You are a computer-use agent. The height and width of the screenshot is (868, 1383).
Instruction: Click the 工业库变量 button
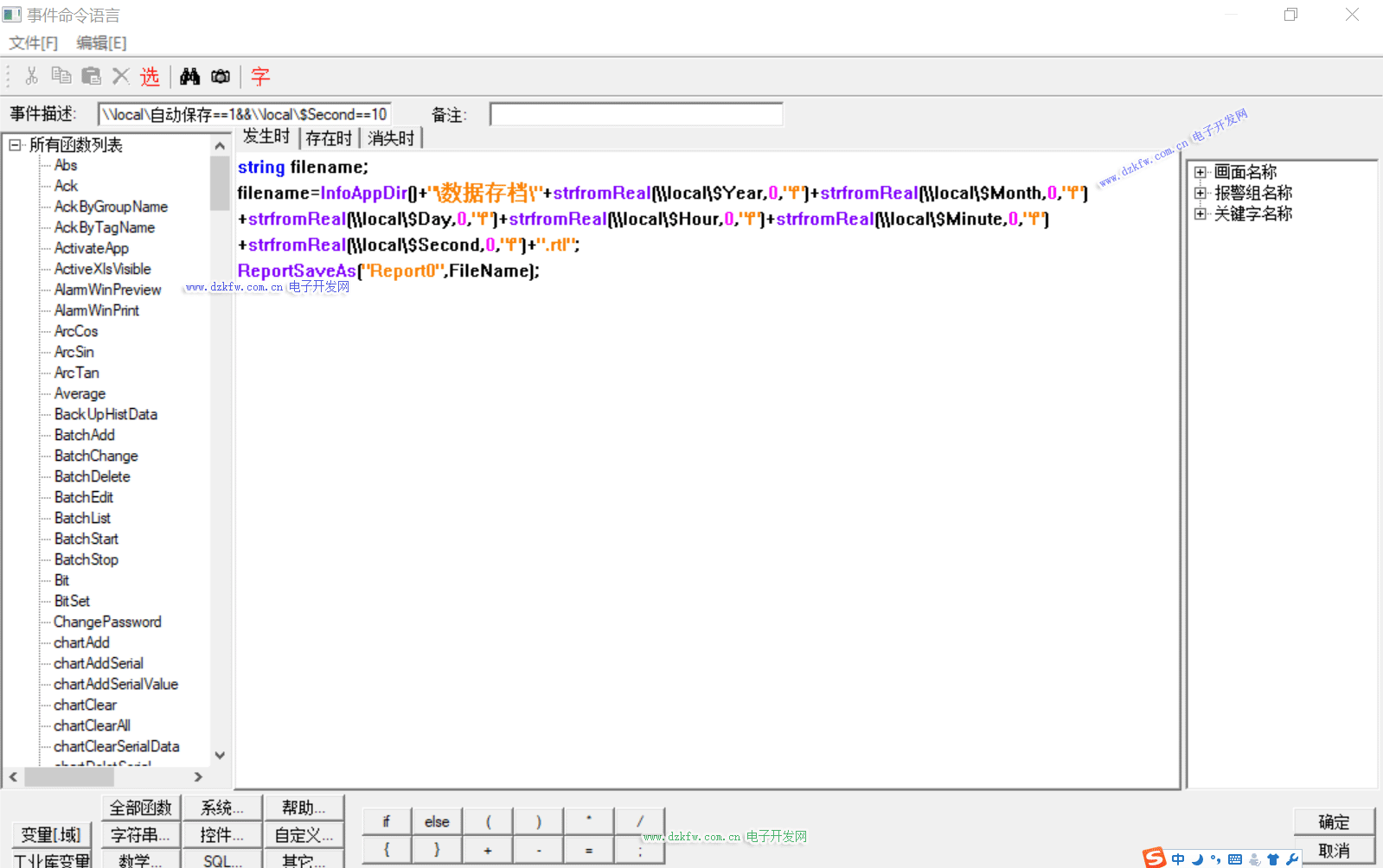(51, 859)
